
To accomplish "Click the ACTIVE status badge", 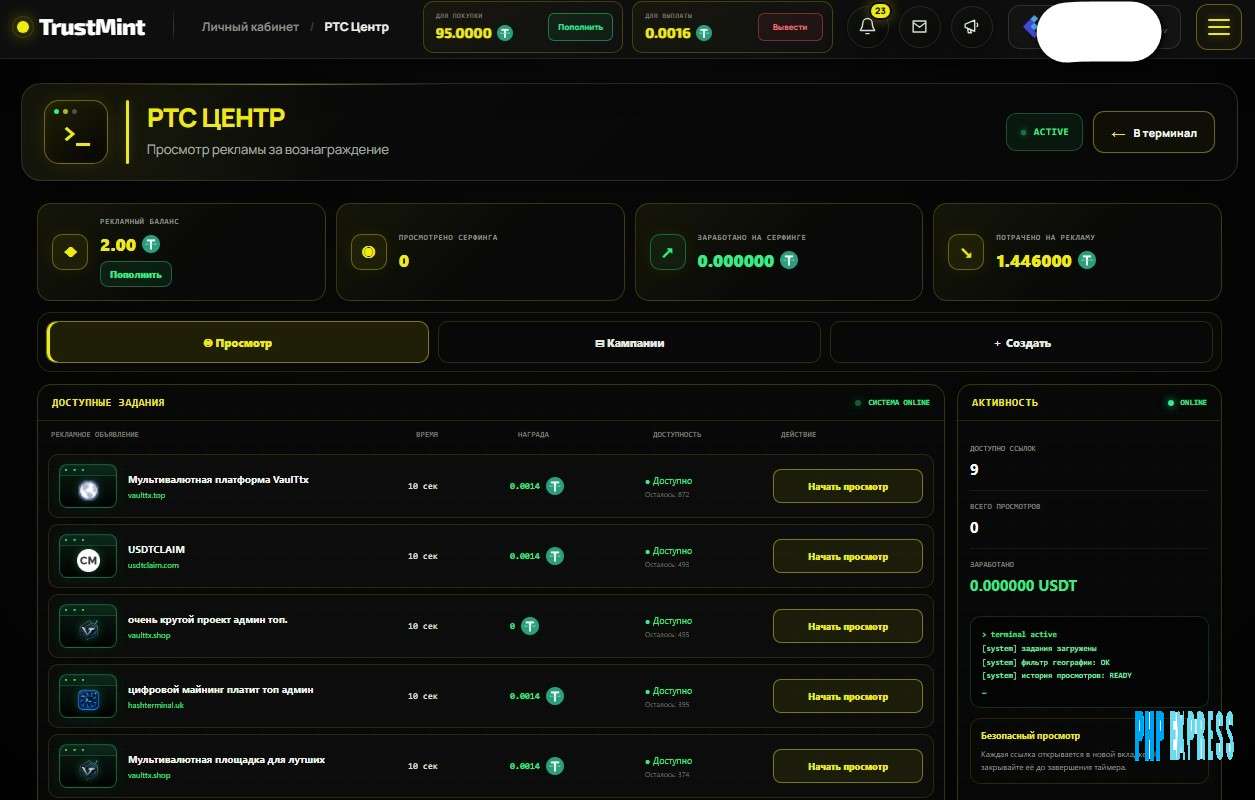I will [1044, 132].
